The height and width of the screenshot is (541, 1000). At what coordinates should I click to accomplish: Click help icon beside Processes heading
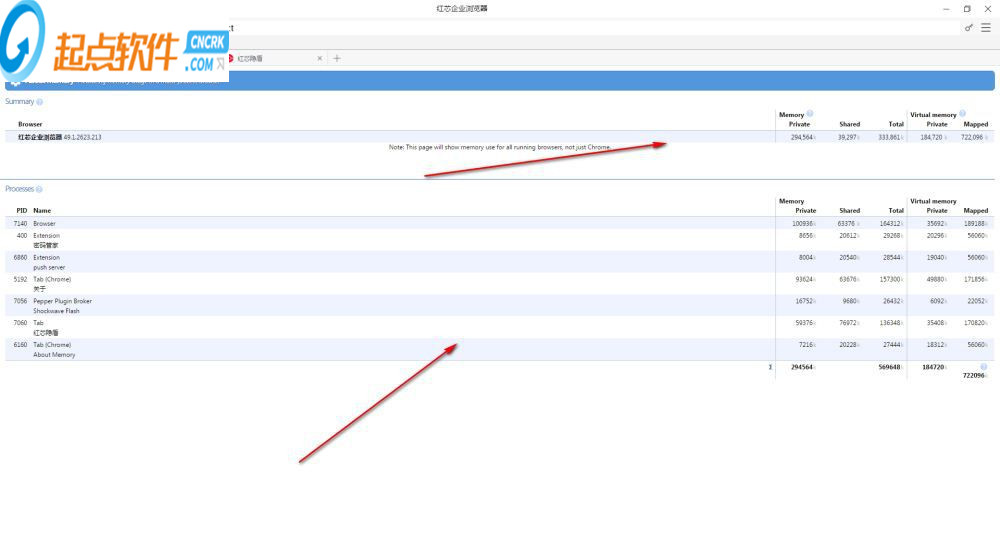click(39, 189)
